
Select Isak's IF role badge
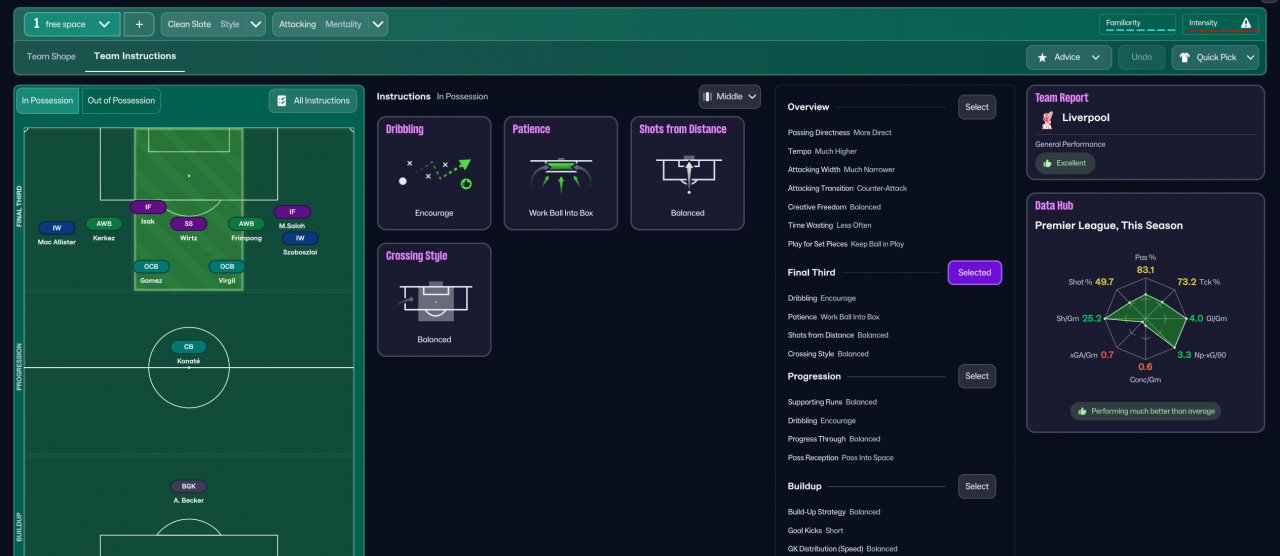point(148,207)
